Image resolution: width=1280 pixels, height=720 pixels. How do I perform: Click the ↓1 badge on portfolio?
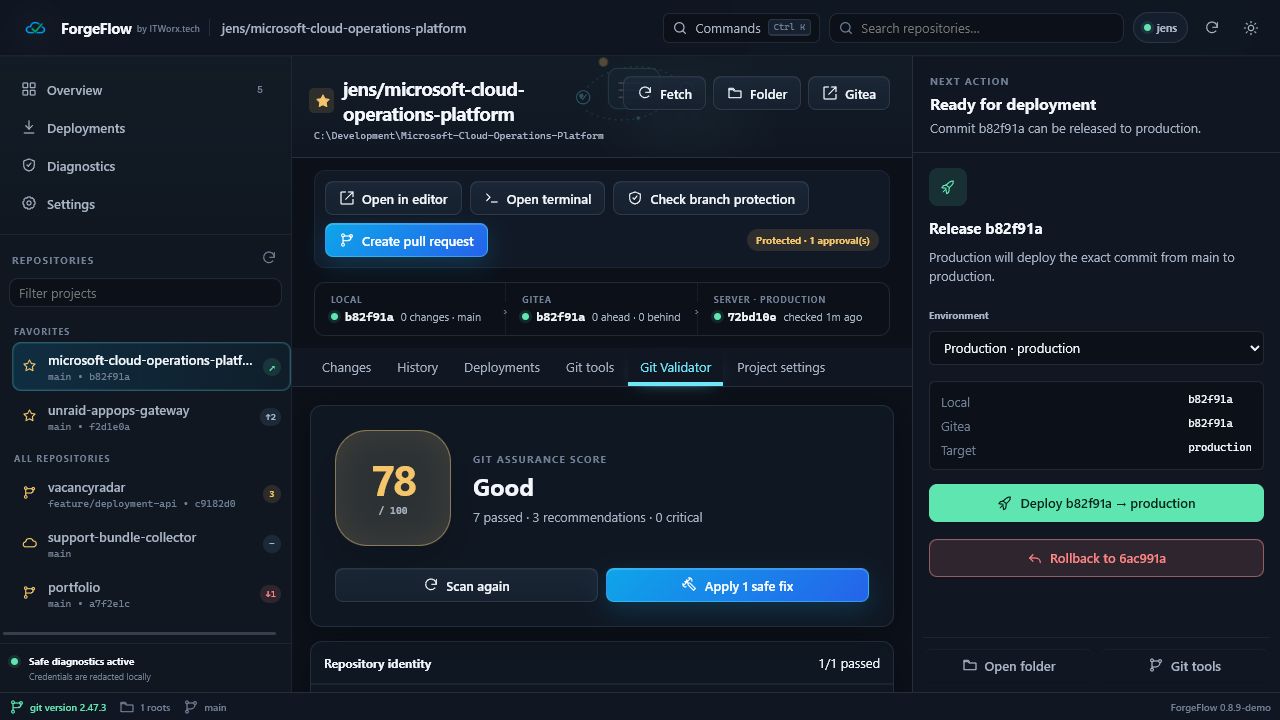(x=271, y=593)
